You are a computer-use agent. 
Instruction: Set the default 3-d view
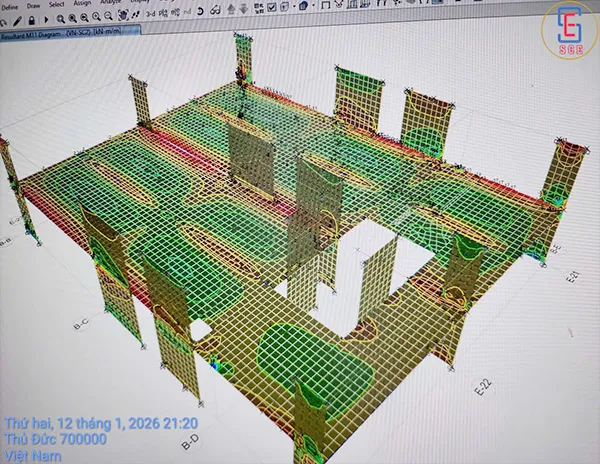click(151, 14)
